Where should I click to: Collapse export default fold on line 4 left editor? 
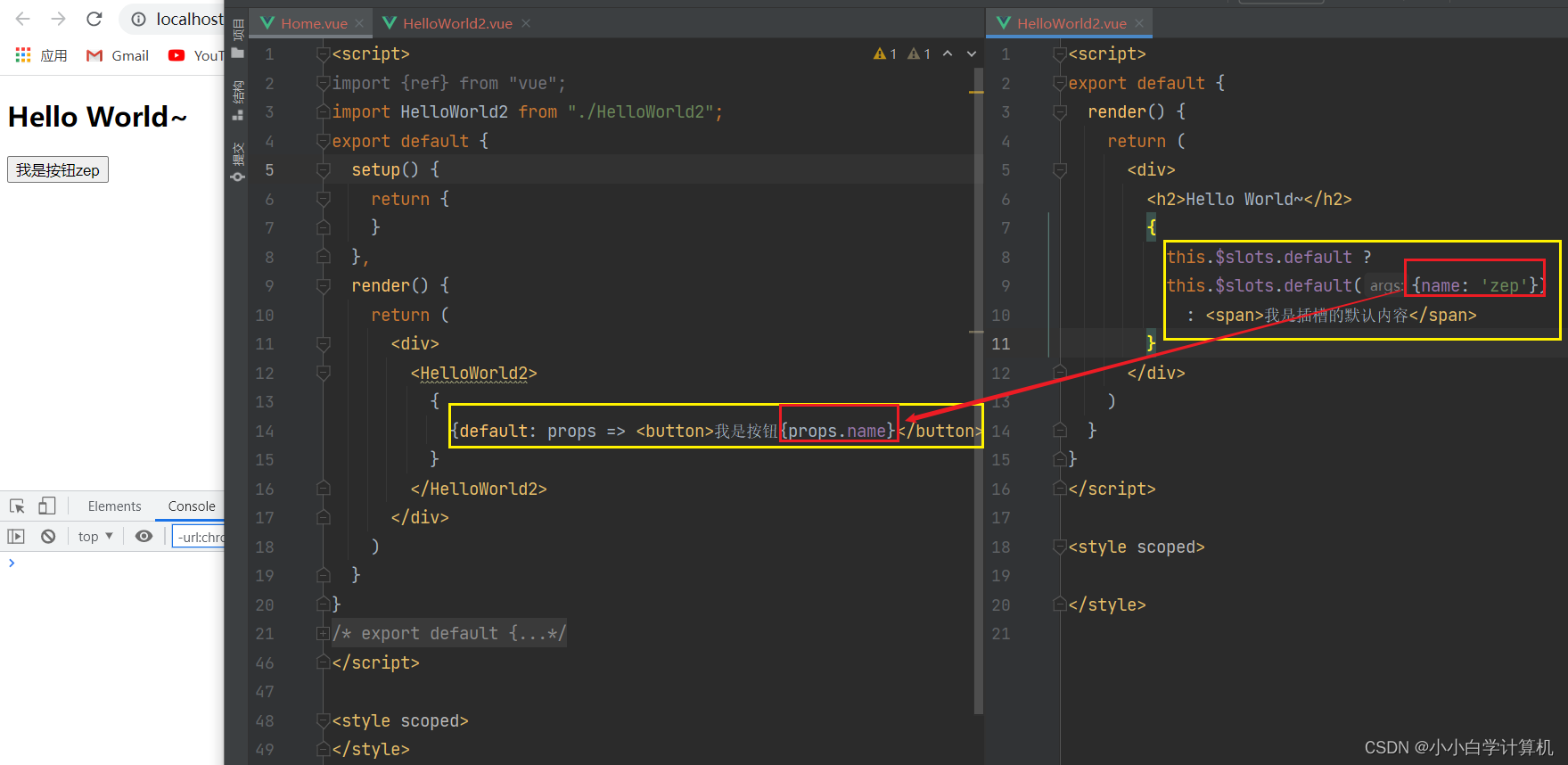coord(324,141)
